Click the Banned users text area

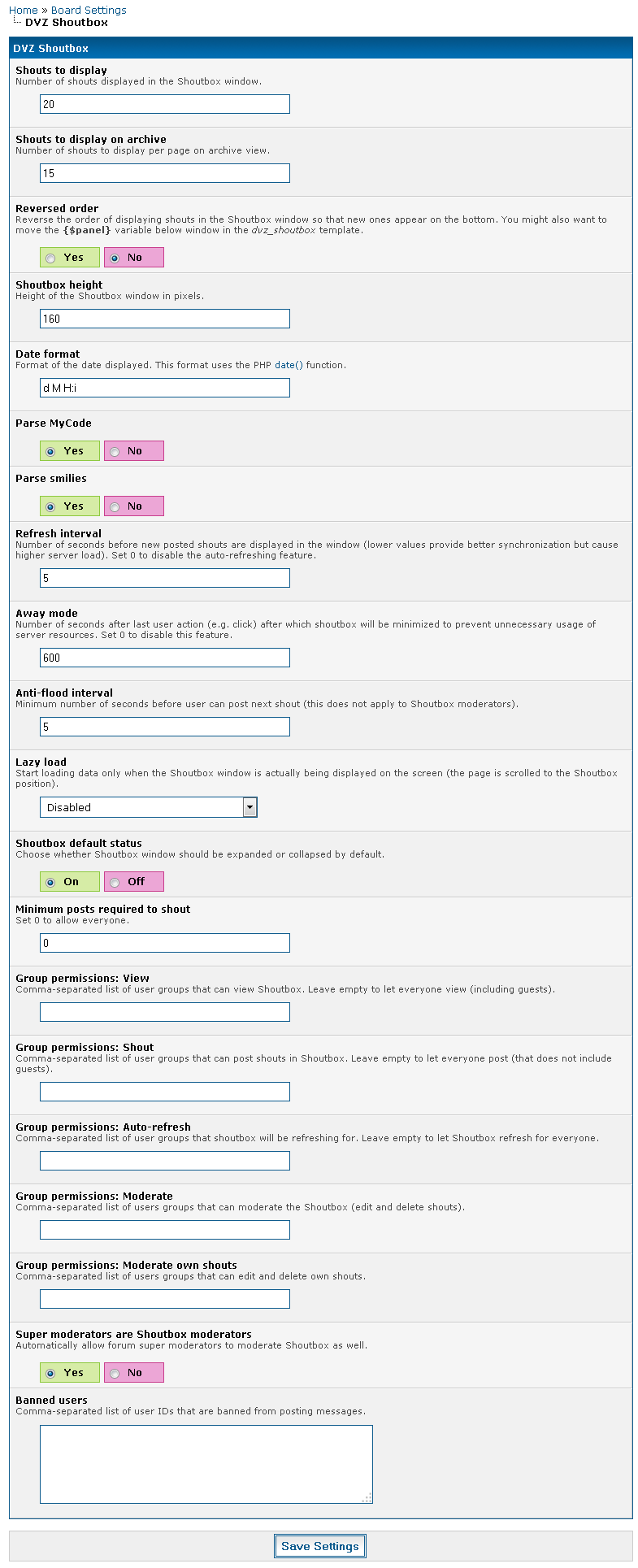pyautogui.click(x=206, y=1464)
